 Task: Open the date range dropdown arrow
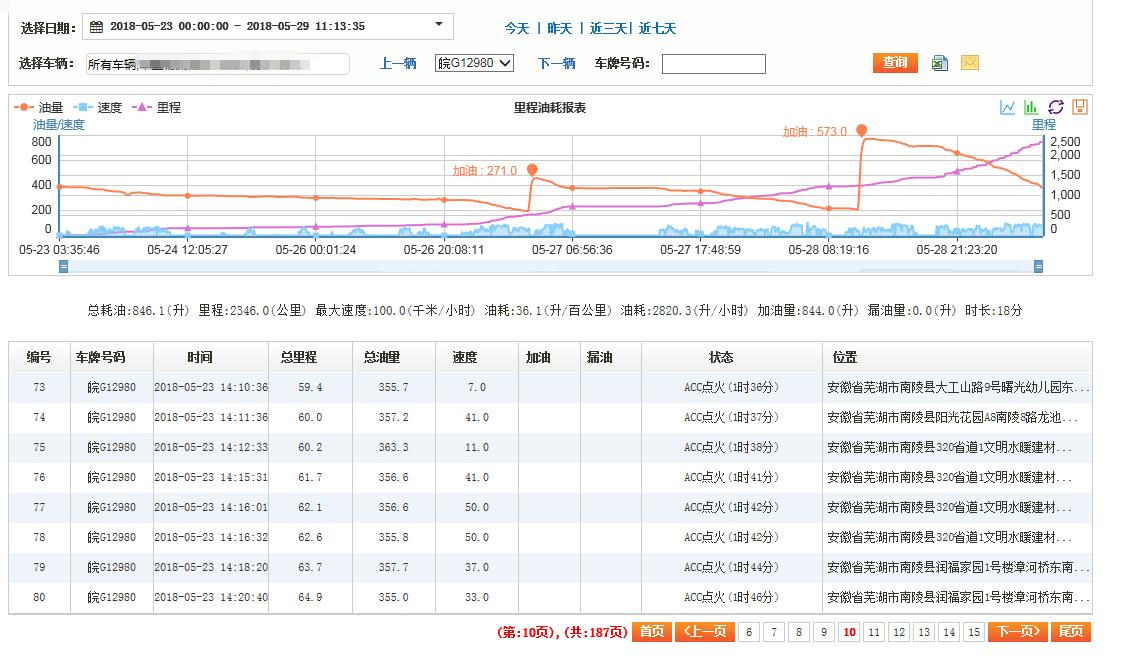pyautogui.click(x=439, y=25)
